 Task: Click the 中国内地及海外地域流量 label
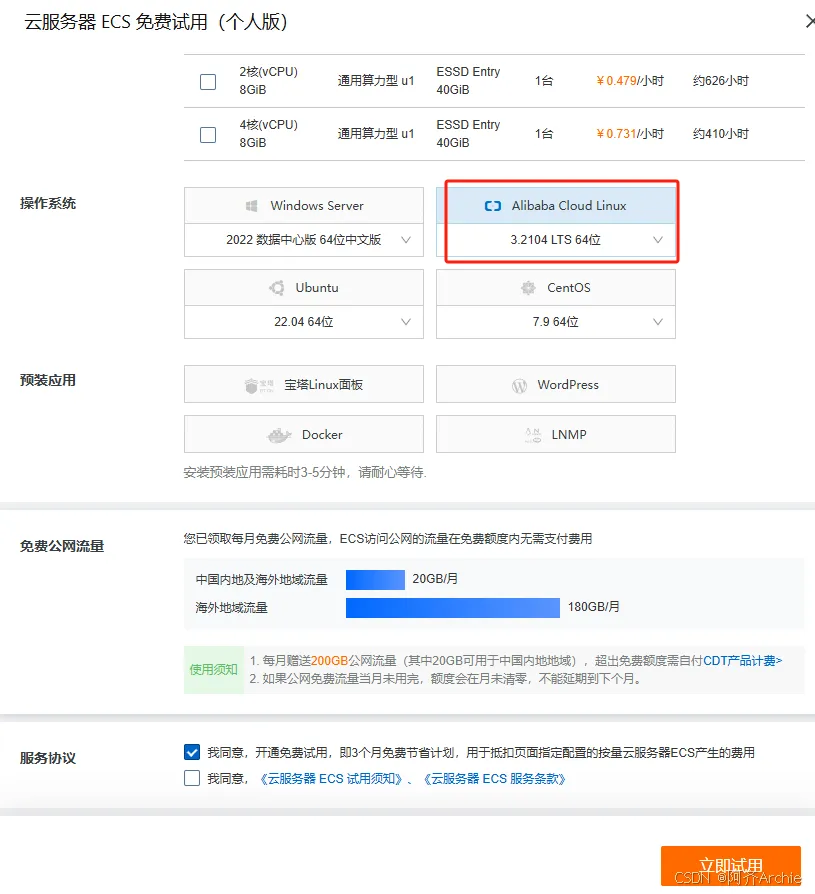pos(262,580)
